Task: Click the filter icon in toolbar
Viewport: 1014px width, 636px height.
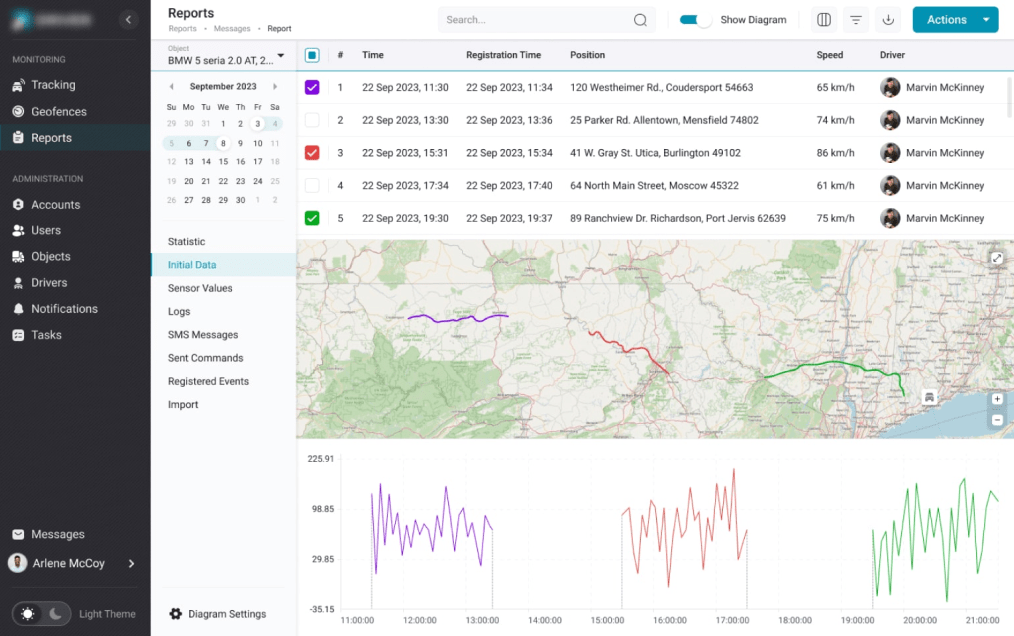Action: 856,20
